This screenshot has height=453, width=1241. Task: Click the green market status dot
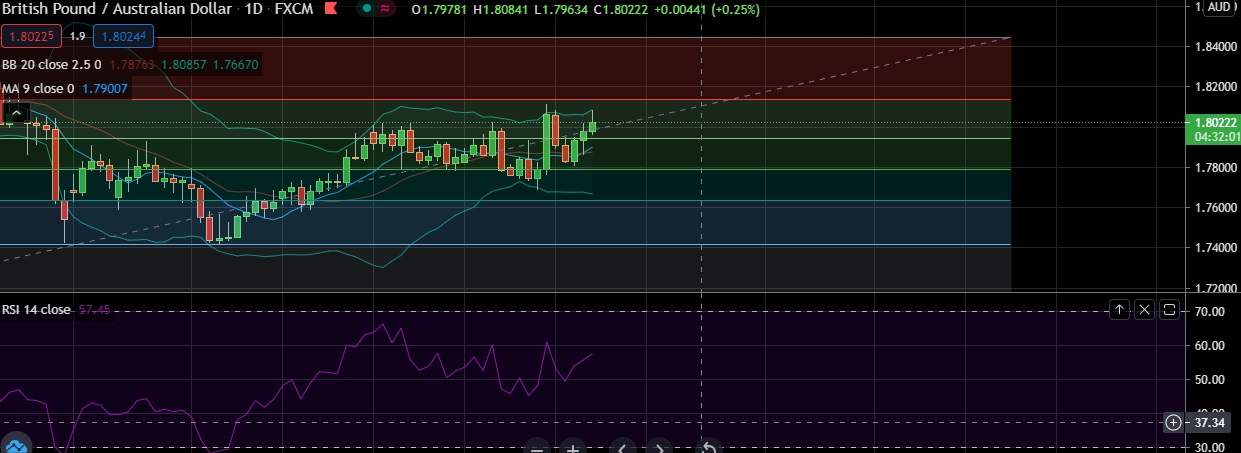(368, 9)
